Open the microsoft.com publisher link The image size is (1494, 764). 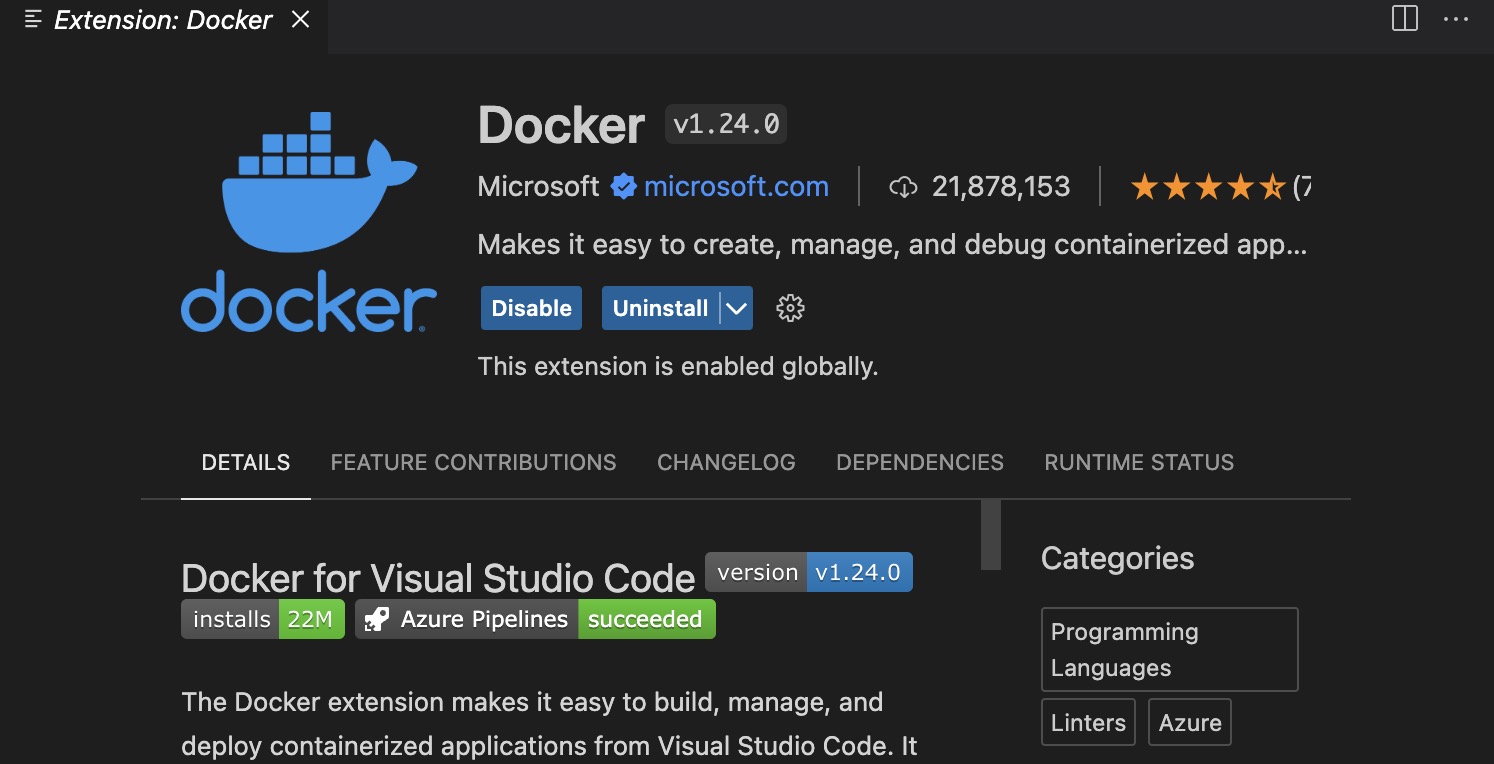tap(735, 186)
